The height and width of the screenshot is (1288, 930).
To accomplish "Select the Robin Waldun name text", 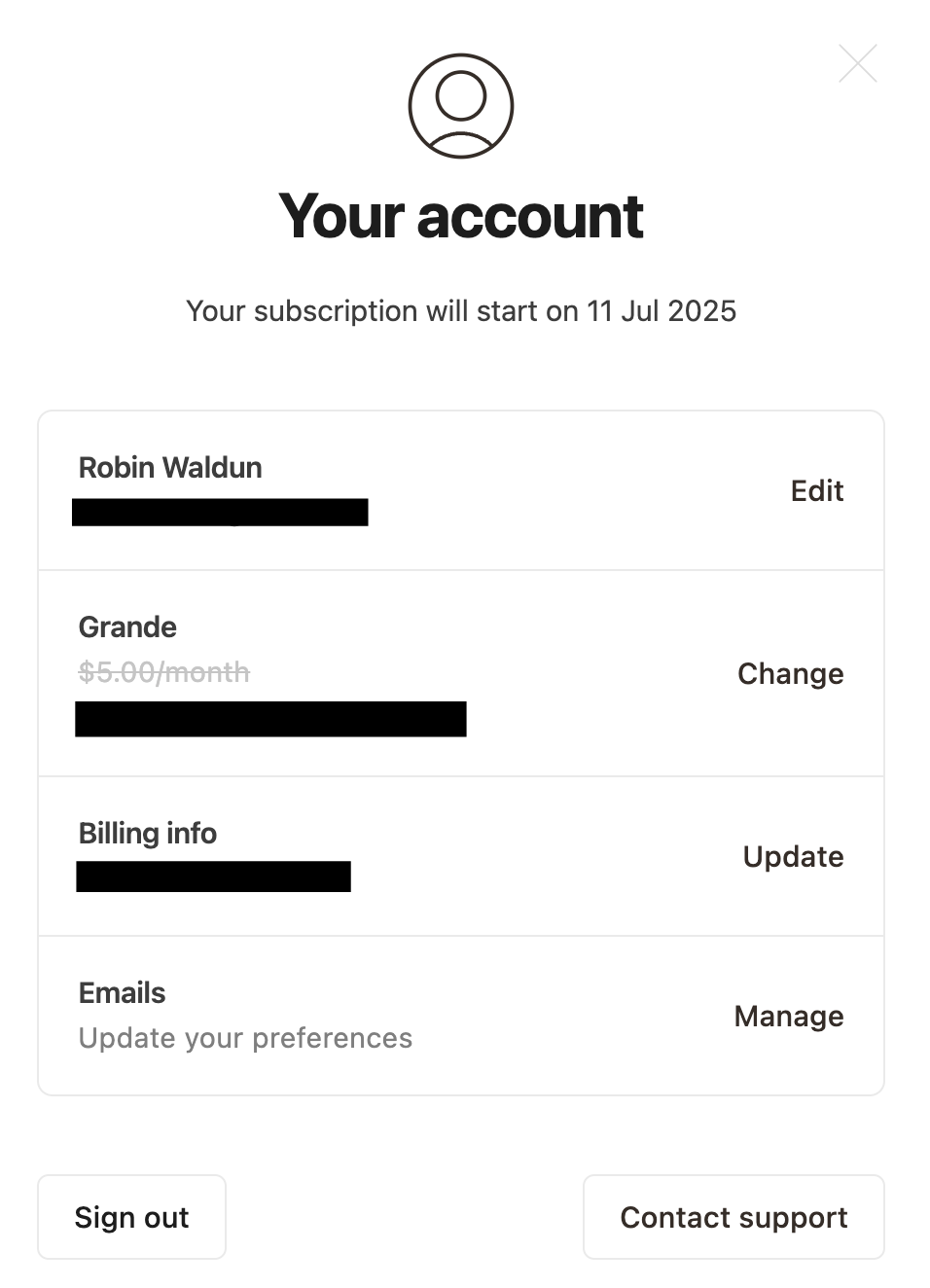I will coord(170,468).
